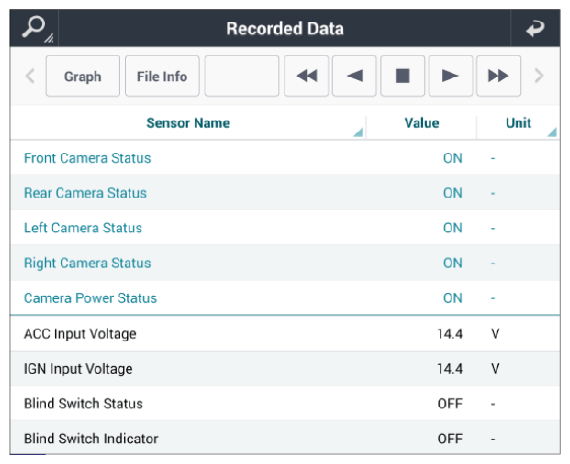Open the magnifier search icon
570x464 pixels.
pos(35,28)
